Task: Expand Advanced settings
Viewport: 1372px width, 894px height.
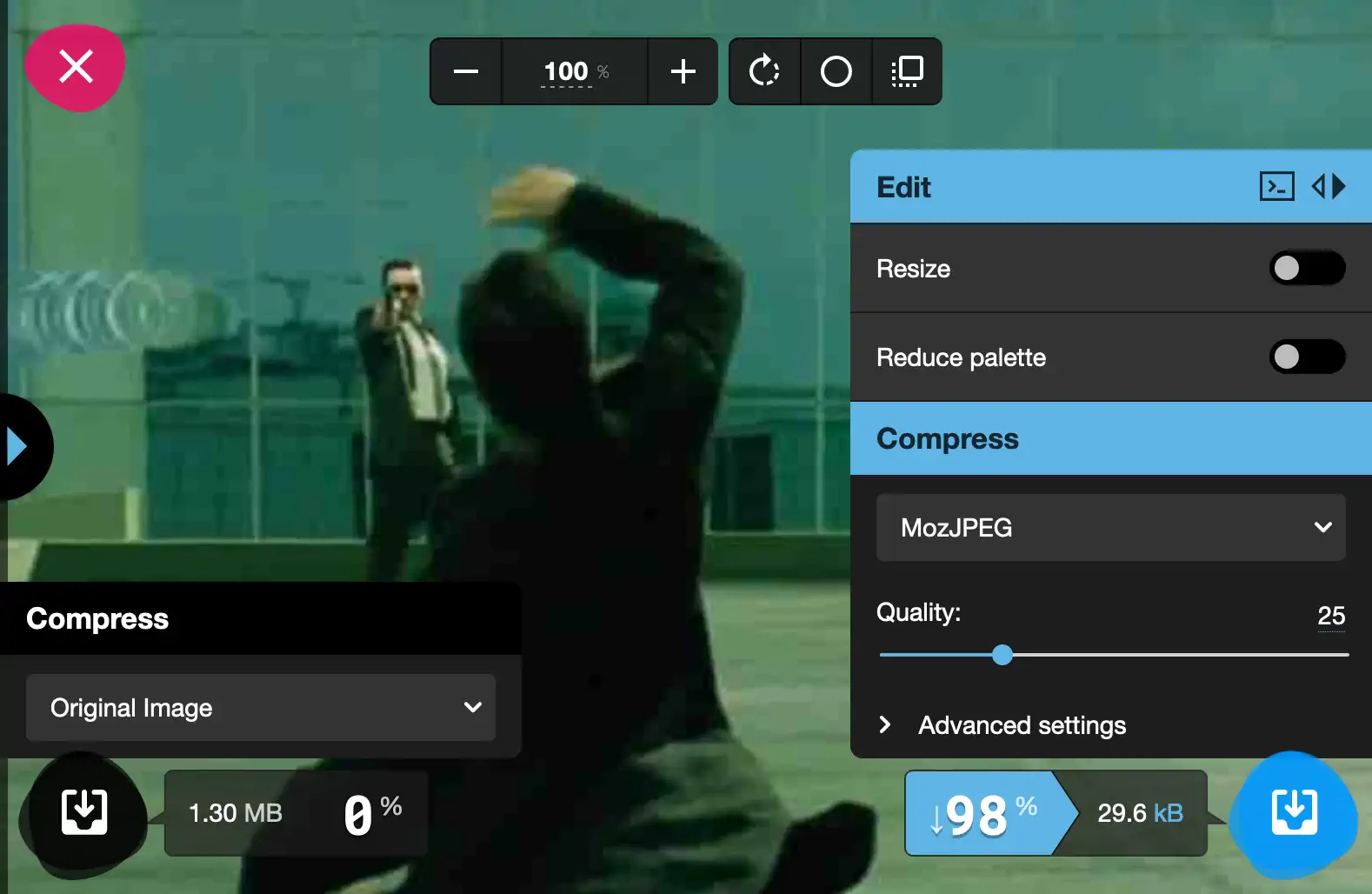Action: coord(1022,725)
